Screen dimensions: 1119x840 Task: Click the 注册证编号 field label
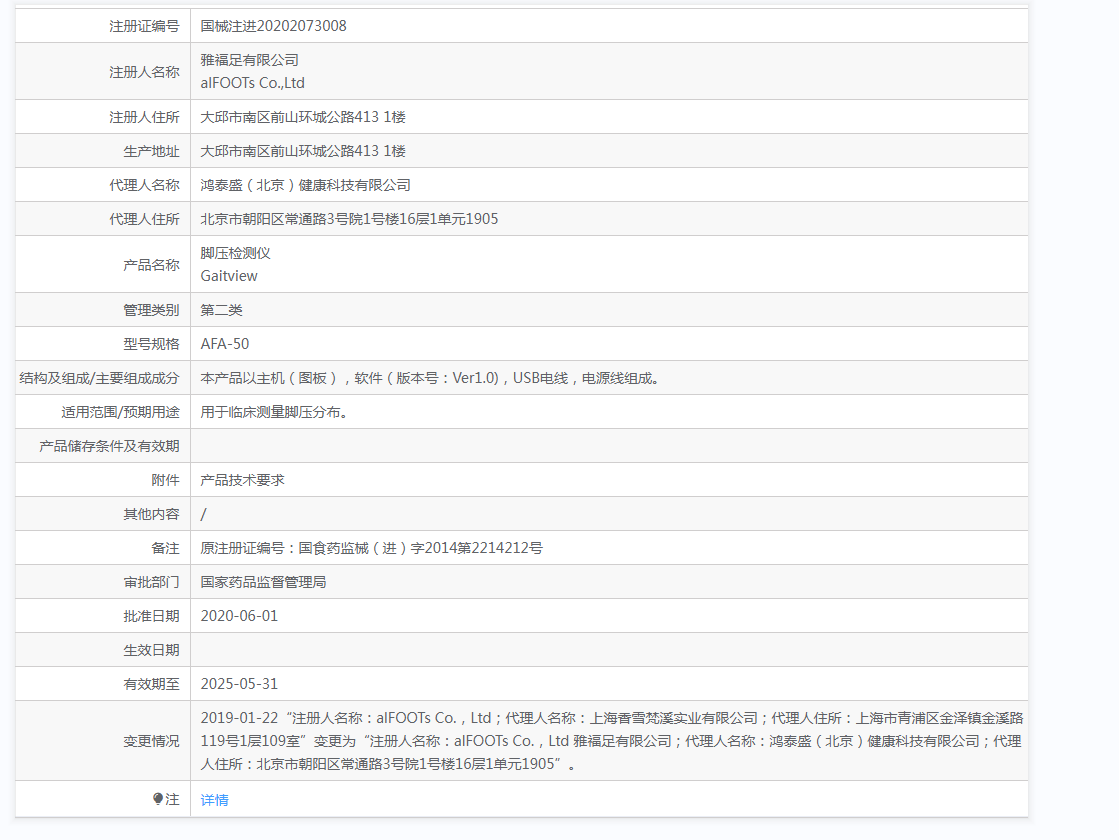[x=144, y=26]
